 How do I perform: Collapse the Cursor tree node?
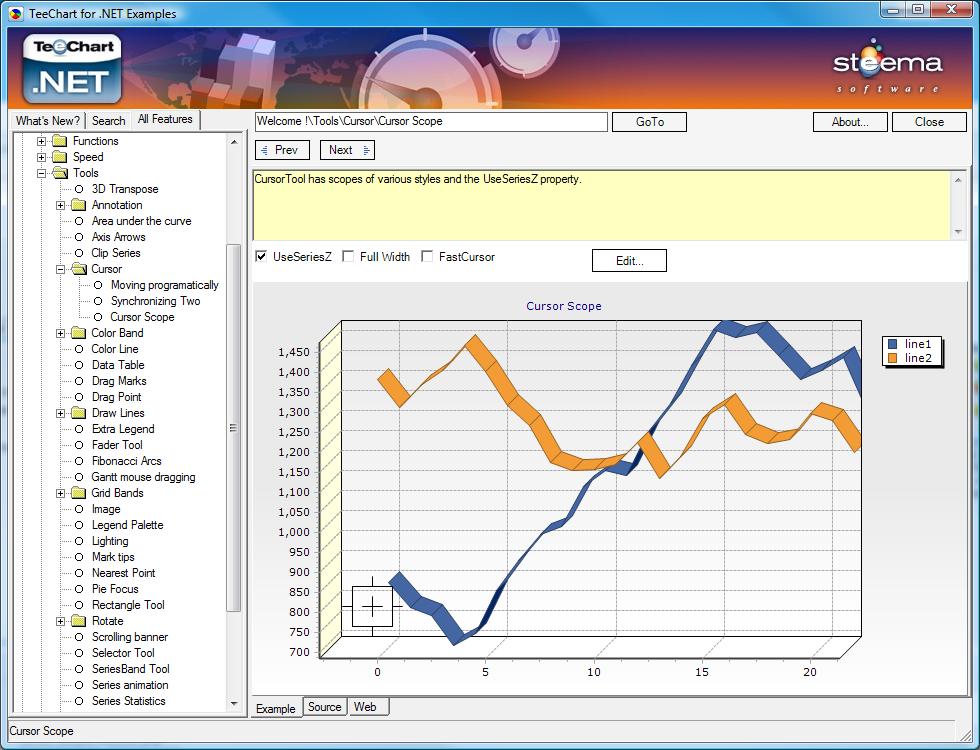tap(60, 269)
